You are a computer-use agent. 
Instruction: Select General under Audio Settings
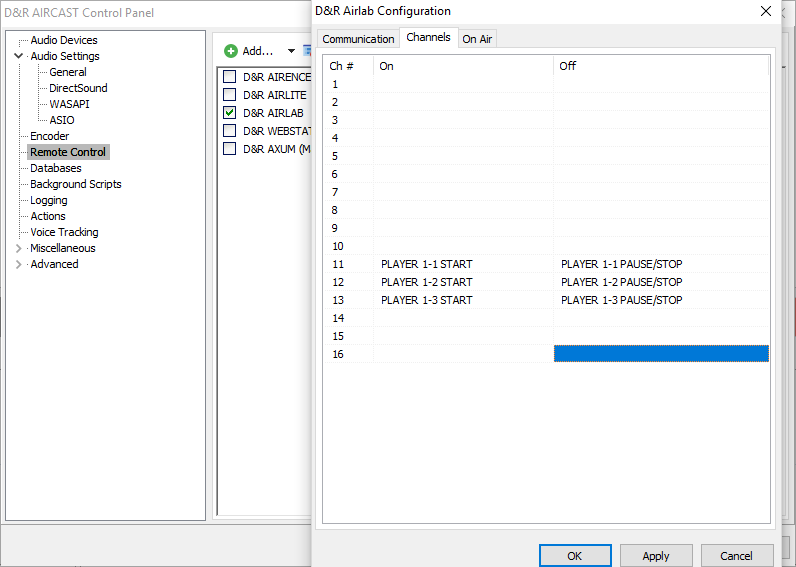point(68,72)
